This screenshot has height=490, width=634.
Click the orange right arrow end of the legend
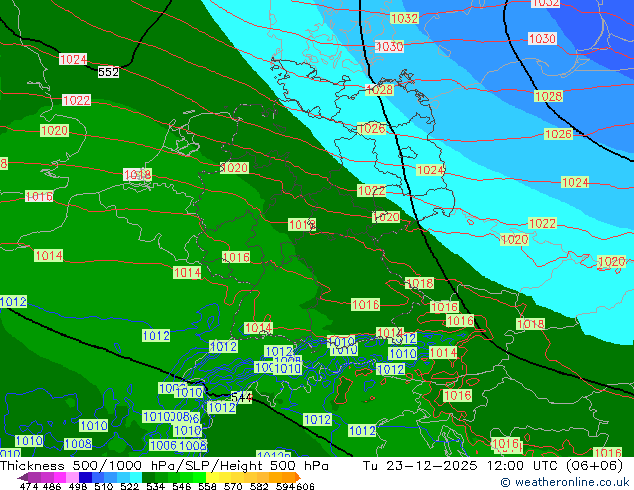298,477
